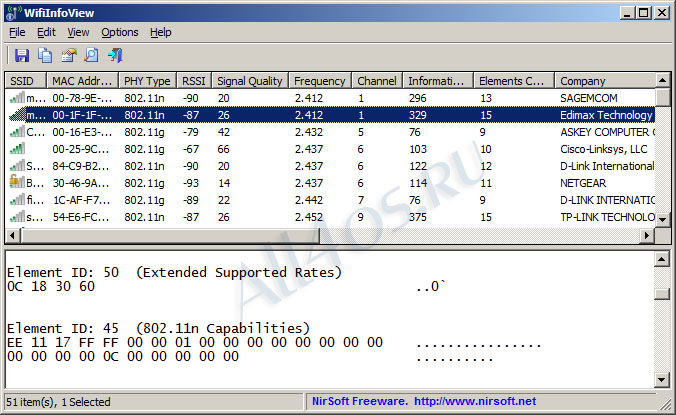
Task: Click the horizontal scrollbar right arrow
Action: pyautogui.click(x=647, y=236)
